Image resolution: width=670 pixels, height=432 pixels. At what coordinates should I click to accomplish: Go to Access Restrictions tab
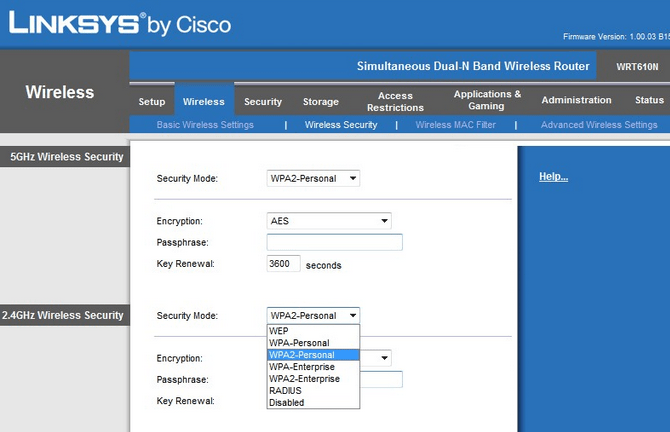(x=395, y=101)
